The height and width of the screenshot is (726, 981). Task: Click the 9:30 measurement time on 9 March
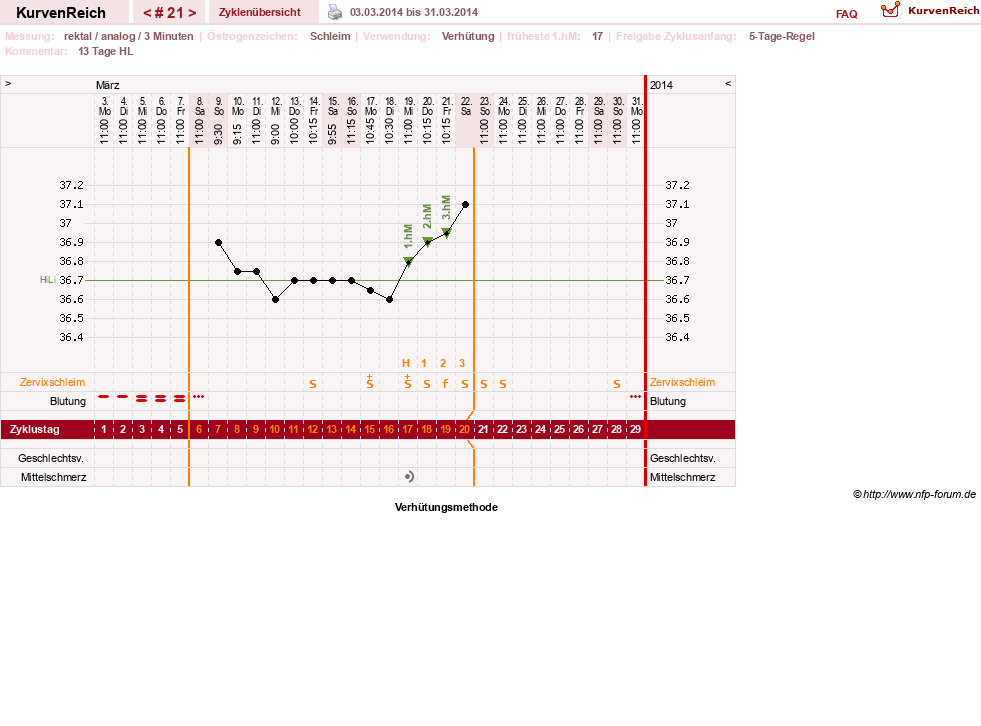pyautogui.click(x=218, y=133)
